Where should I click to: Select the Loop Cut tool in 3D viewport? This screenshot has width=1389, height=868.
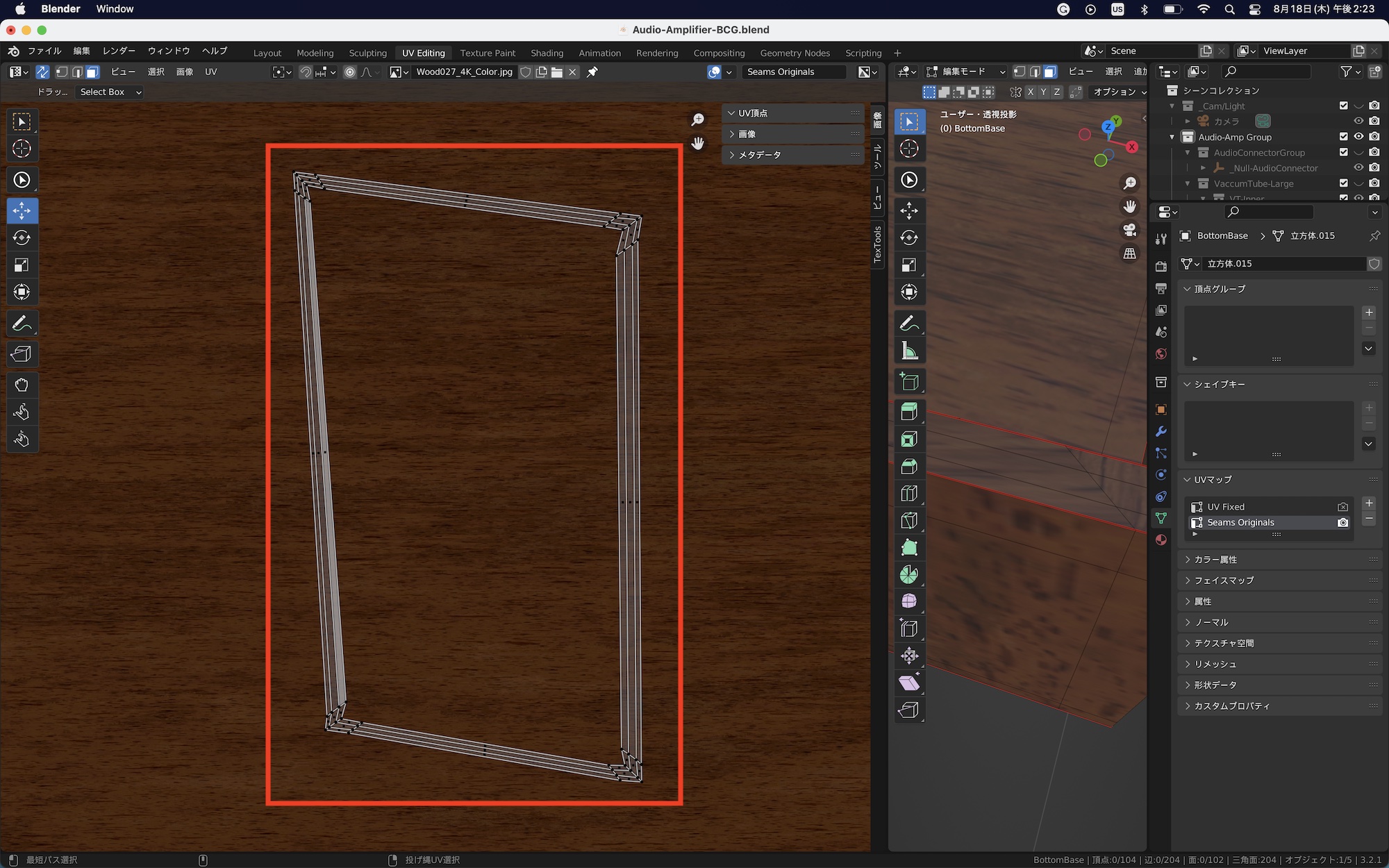tap(909, 494)
